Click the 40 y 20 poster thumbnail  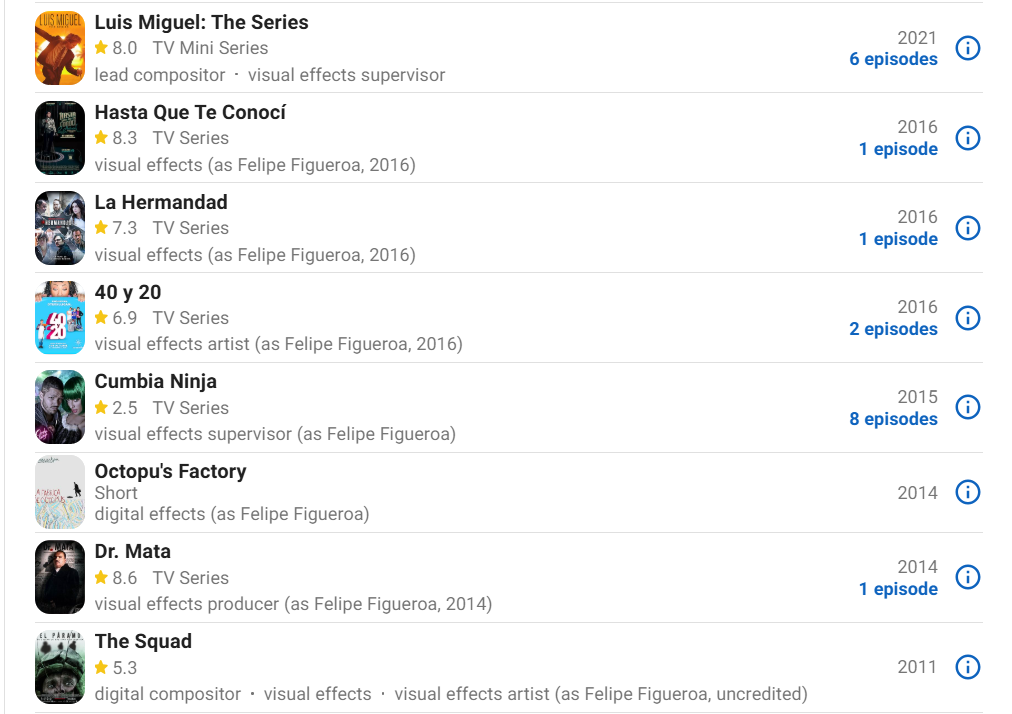tap(60, 318)
